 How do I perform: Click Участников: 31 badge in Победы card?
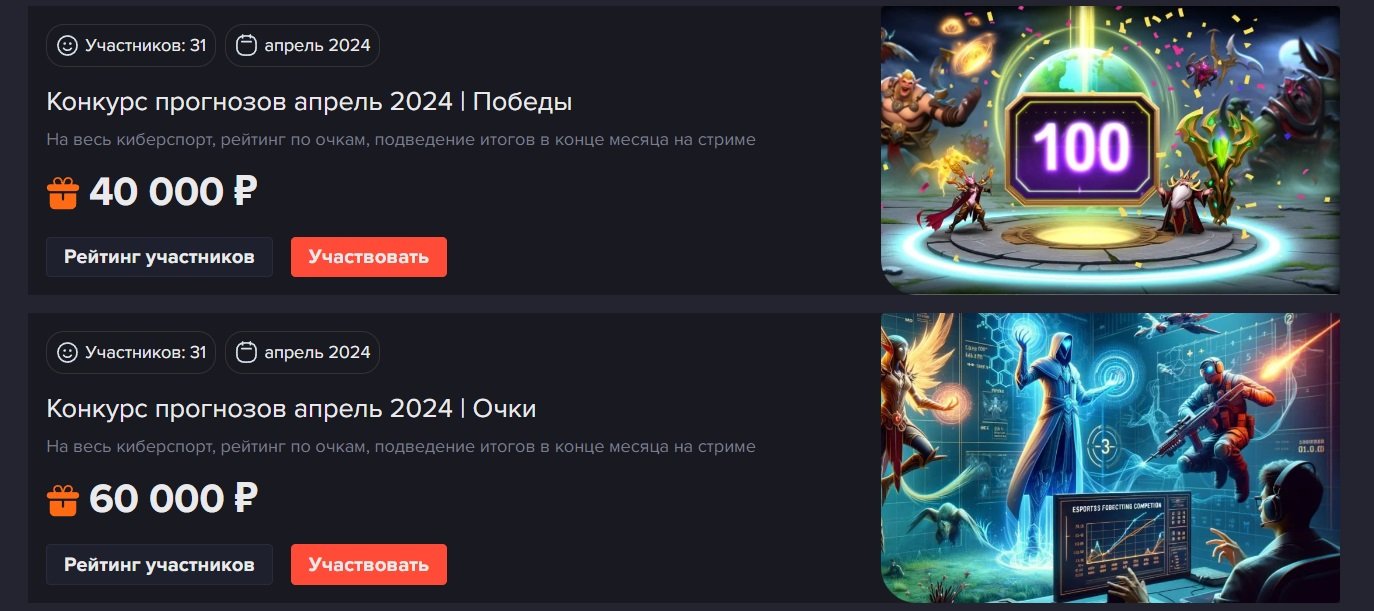coord(131,45)
